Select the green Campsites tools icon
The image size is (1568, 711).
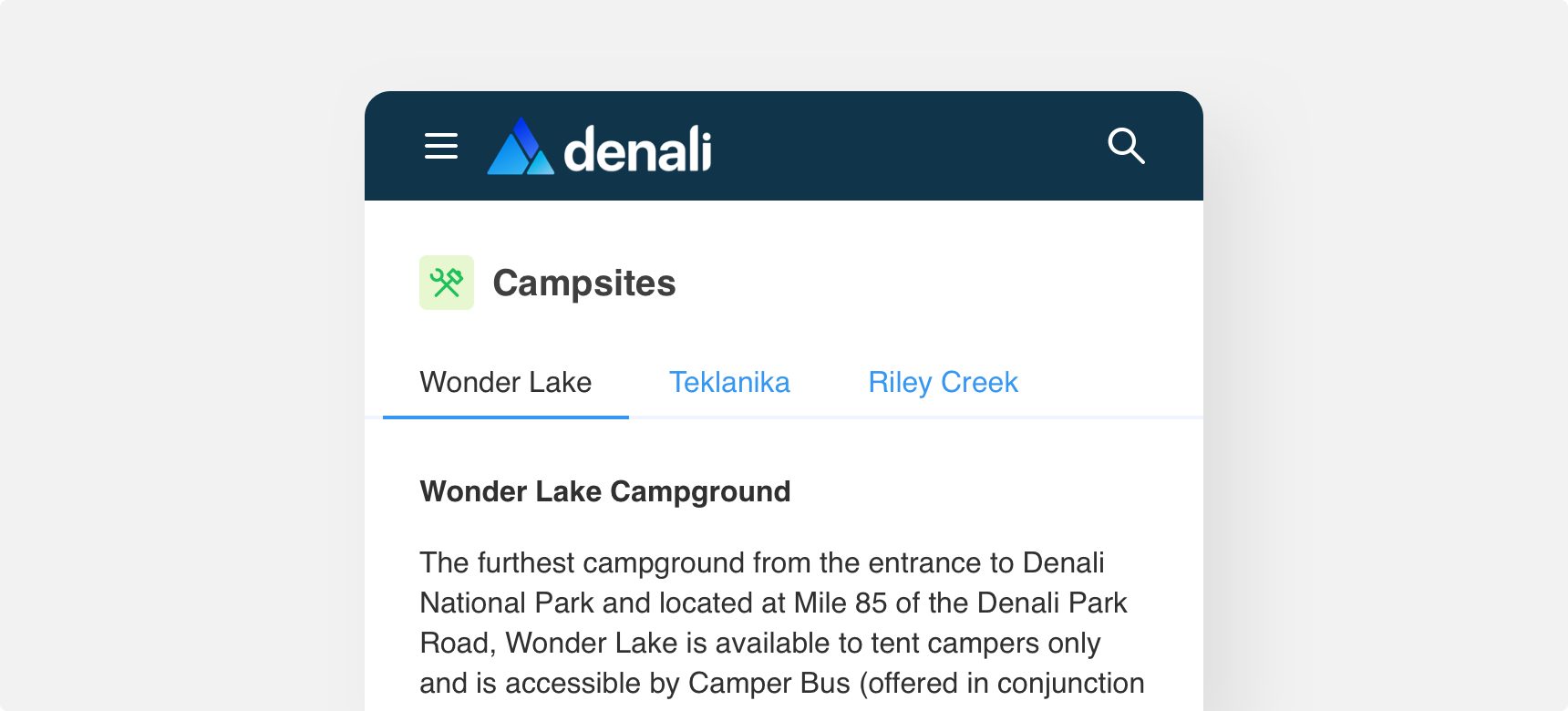click(x=447, y=283)
